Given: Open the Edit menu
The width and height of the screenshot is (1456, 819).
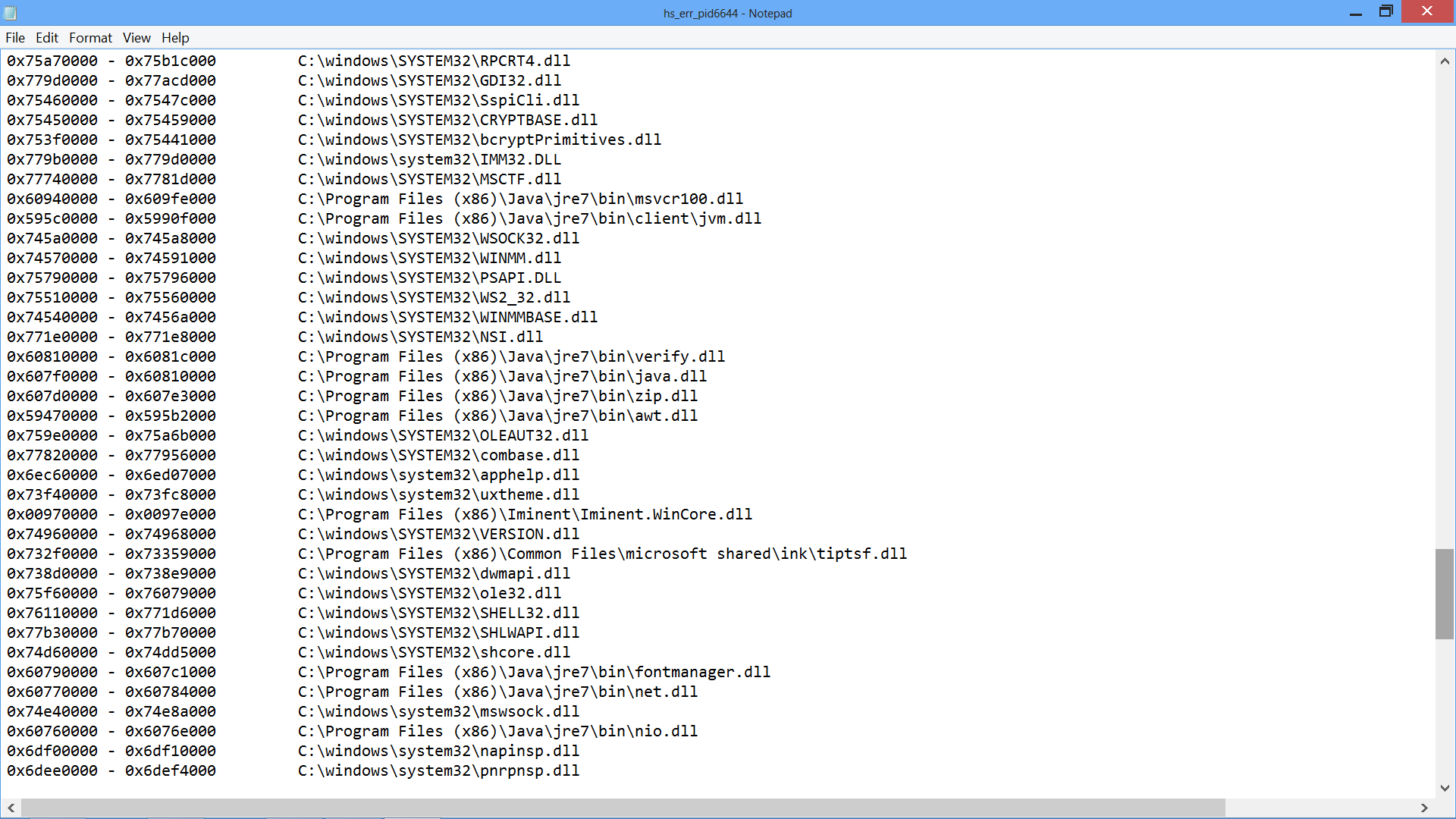Looking at the screenshot, I should 46,38.
